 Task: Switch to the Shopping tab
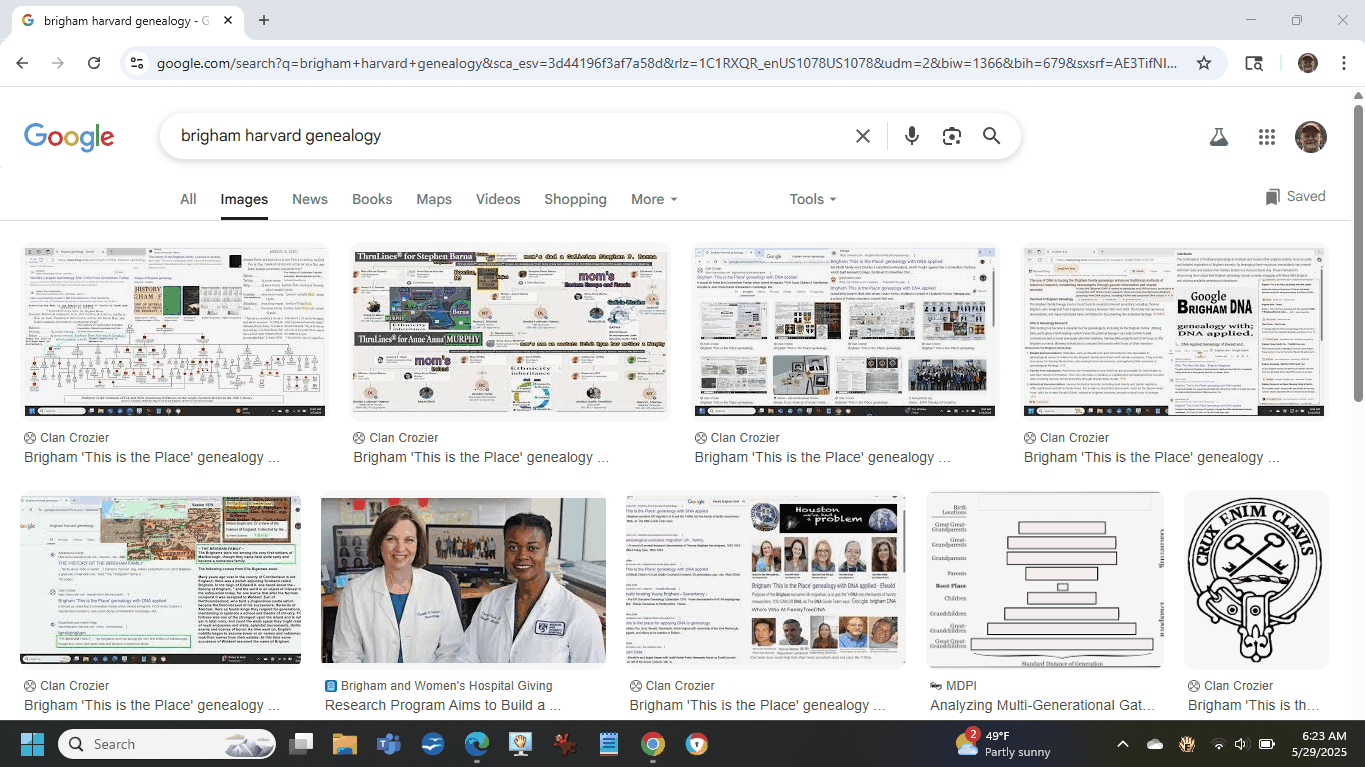click(x=575, y=199)
